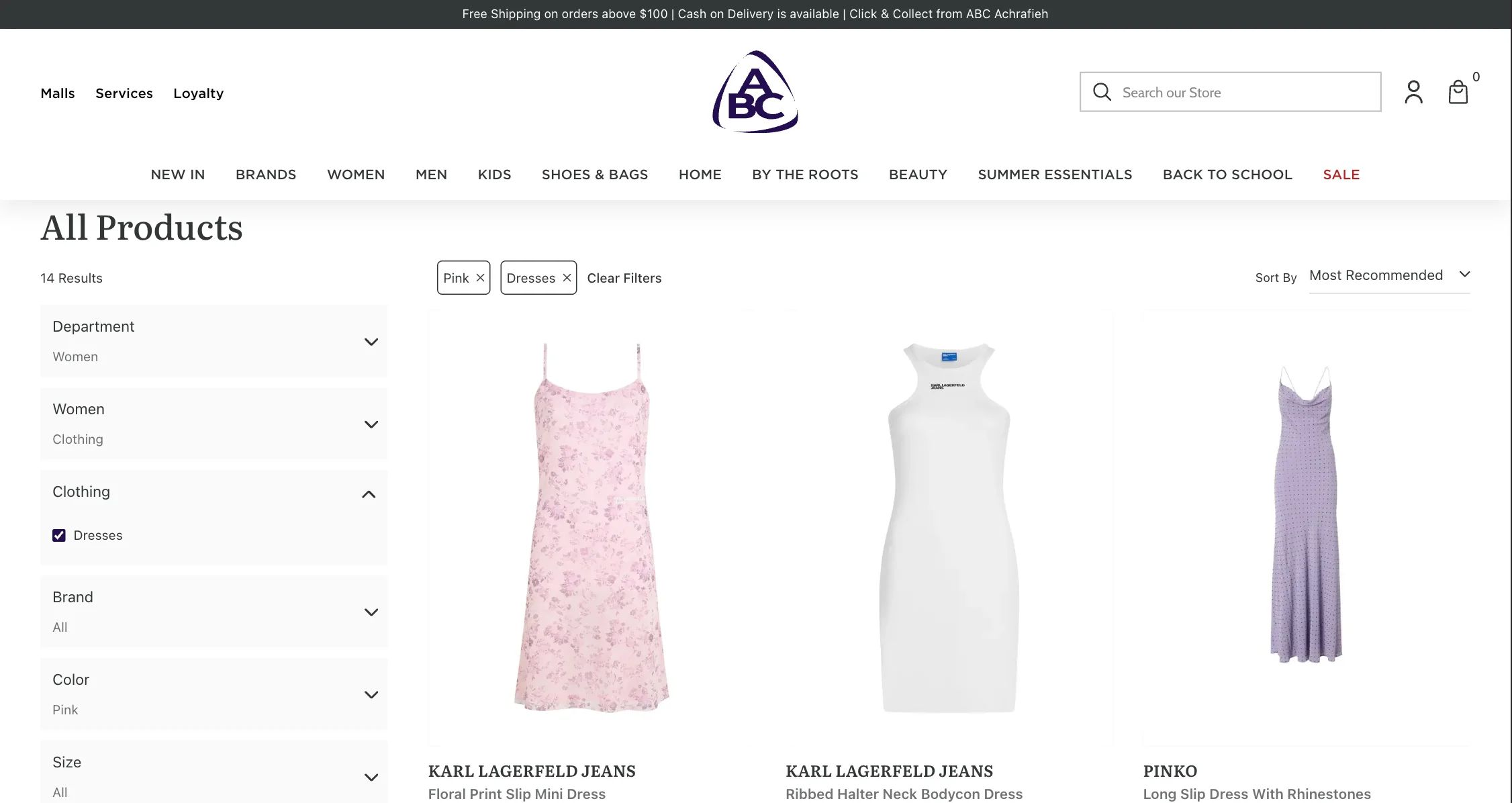Open the WOMEN menu
Screen dimensions: 1512x803
pos(356,175)
